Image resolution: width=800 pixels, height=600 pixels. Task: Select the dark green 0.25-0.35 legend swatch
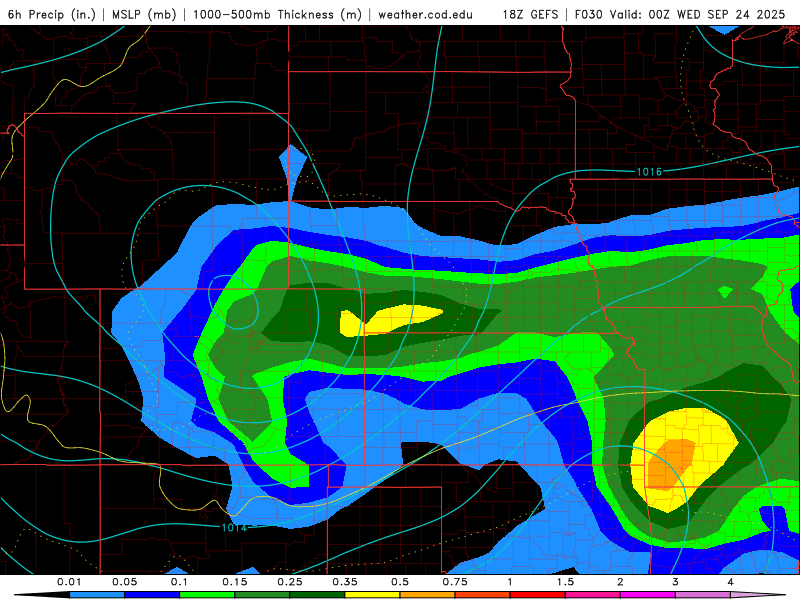tap(317, 595)
